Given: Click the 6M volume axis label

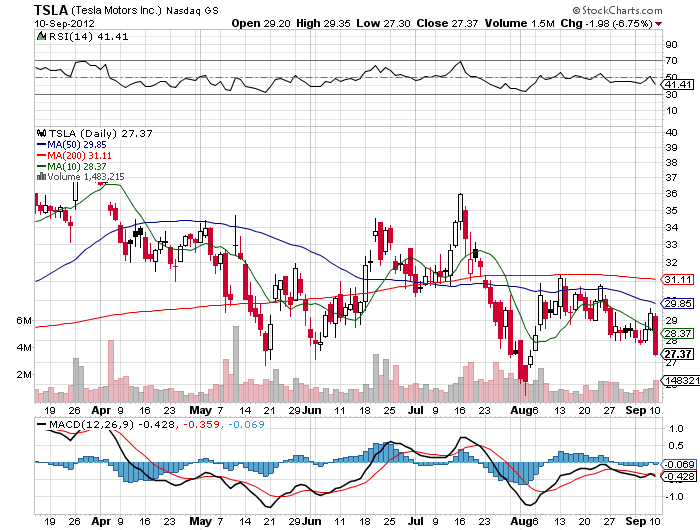Looking at the screenshot, I should coord(24,321).
